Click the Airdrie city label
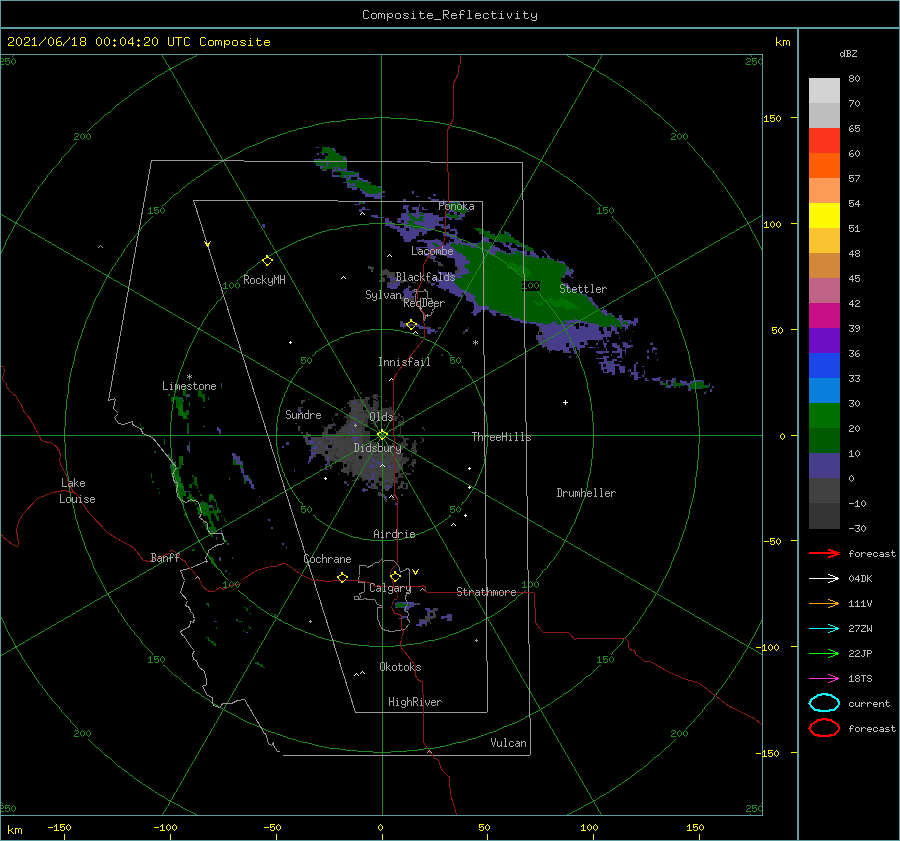 (394, 534)
